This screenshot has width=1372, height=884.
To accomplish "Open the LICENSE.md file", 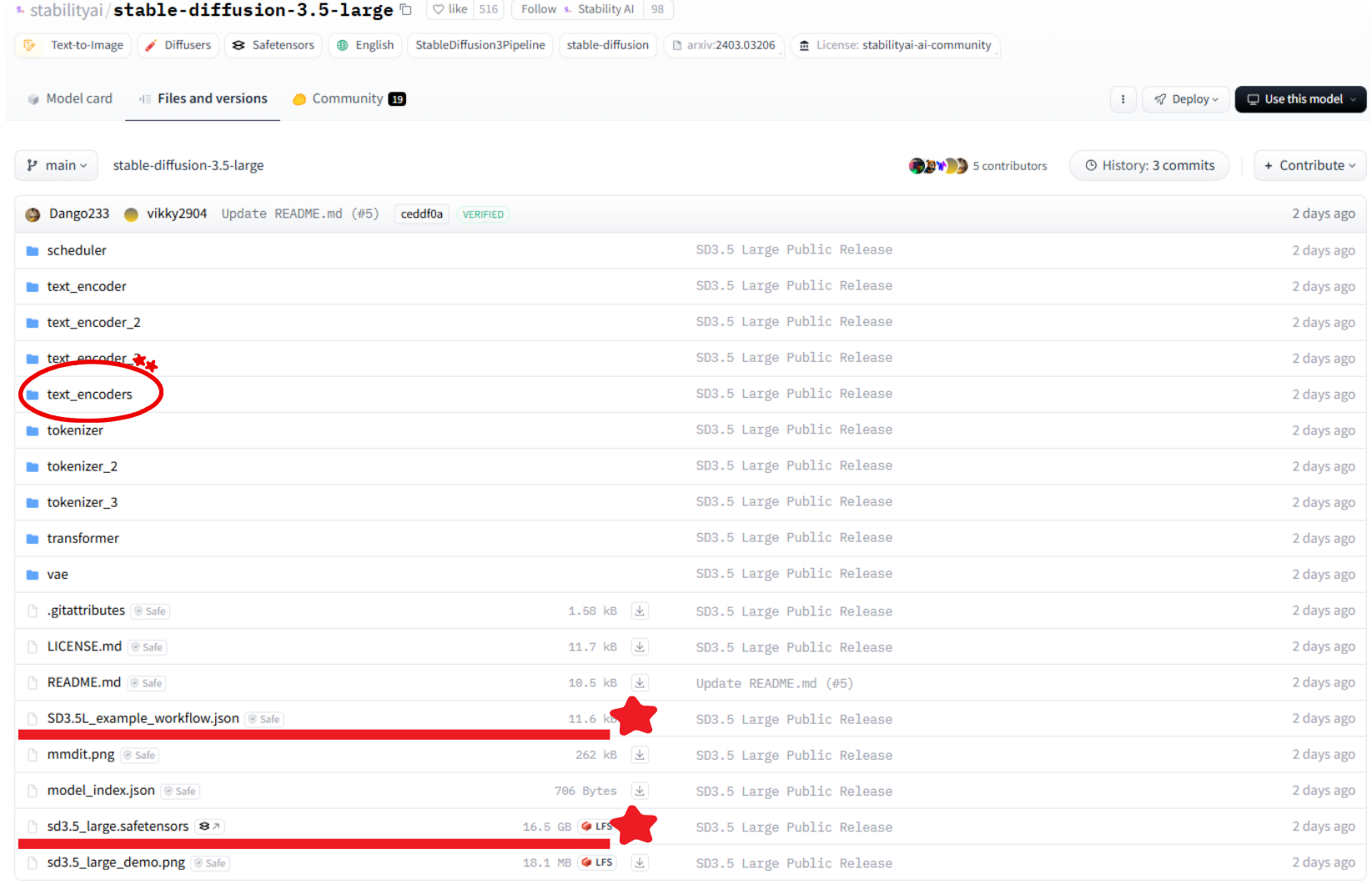I will [84, 646].
